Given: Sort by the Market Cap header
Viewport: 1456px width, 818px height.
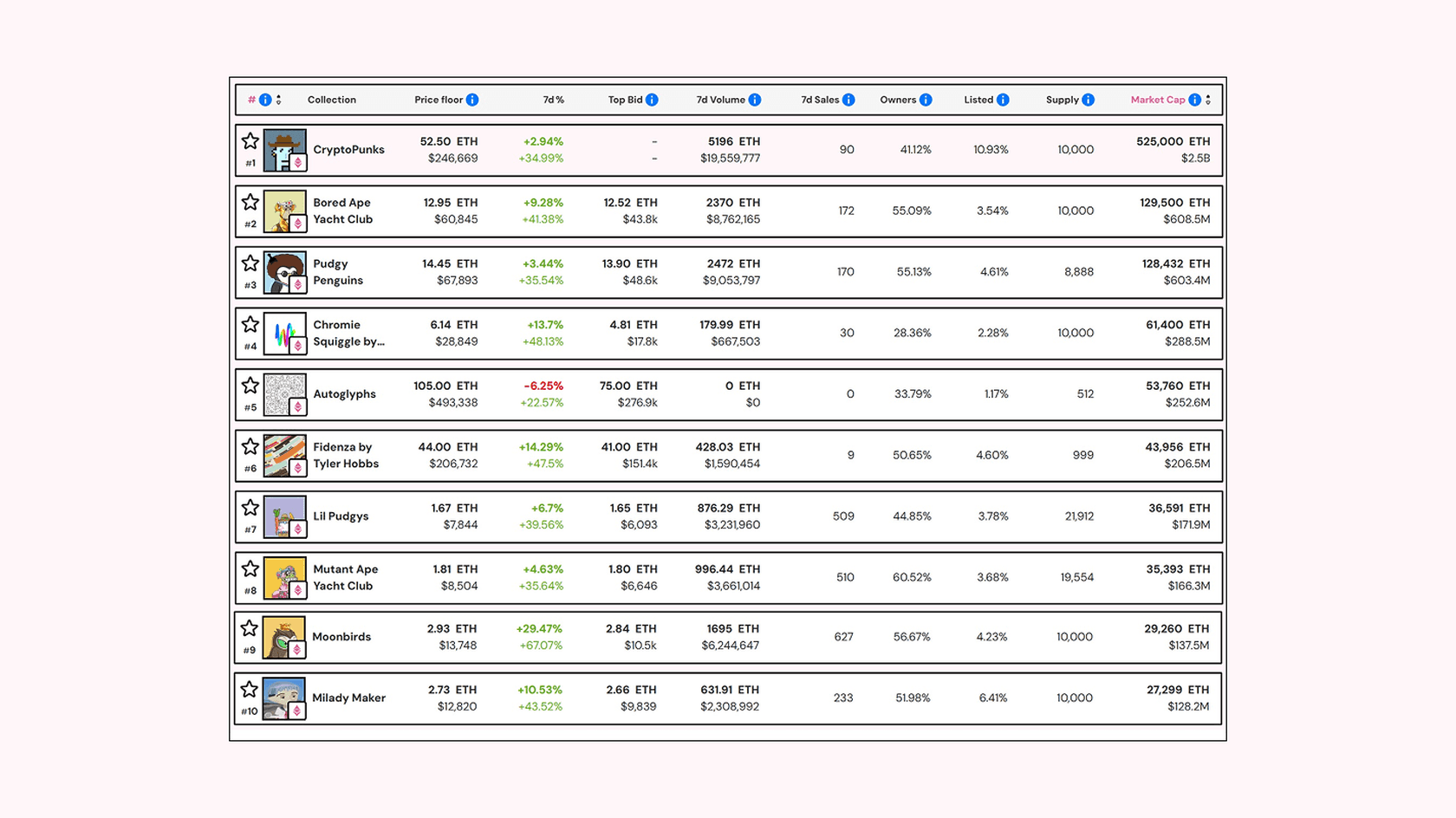Looking at the screenshot, I should pyautogui.click(x=1158, y=100).
